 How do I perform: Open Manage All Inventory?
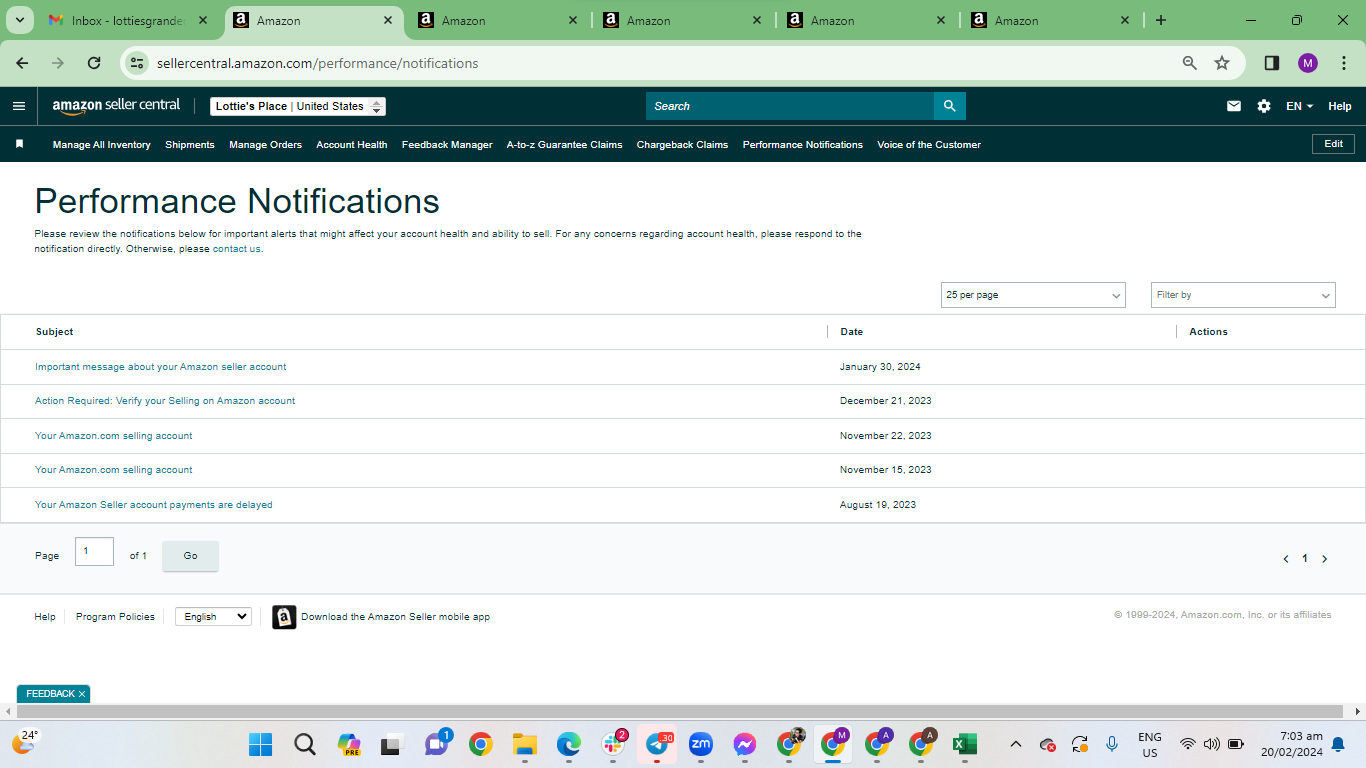pyautogui.click(x=102, y=144)
